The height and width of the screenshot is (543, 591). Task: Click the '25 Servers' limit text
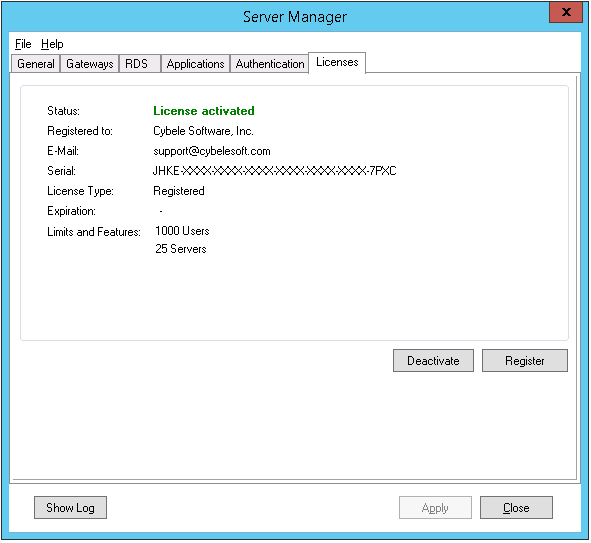pyautogui.click(x=181, y=249)
